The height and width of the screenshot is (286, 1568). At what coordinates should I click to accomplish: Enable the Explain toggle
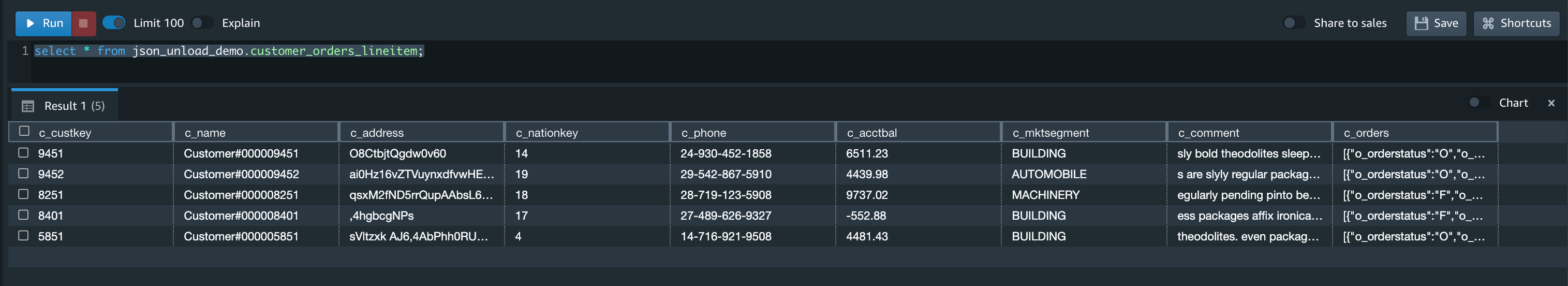click(202, 23)
